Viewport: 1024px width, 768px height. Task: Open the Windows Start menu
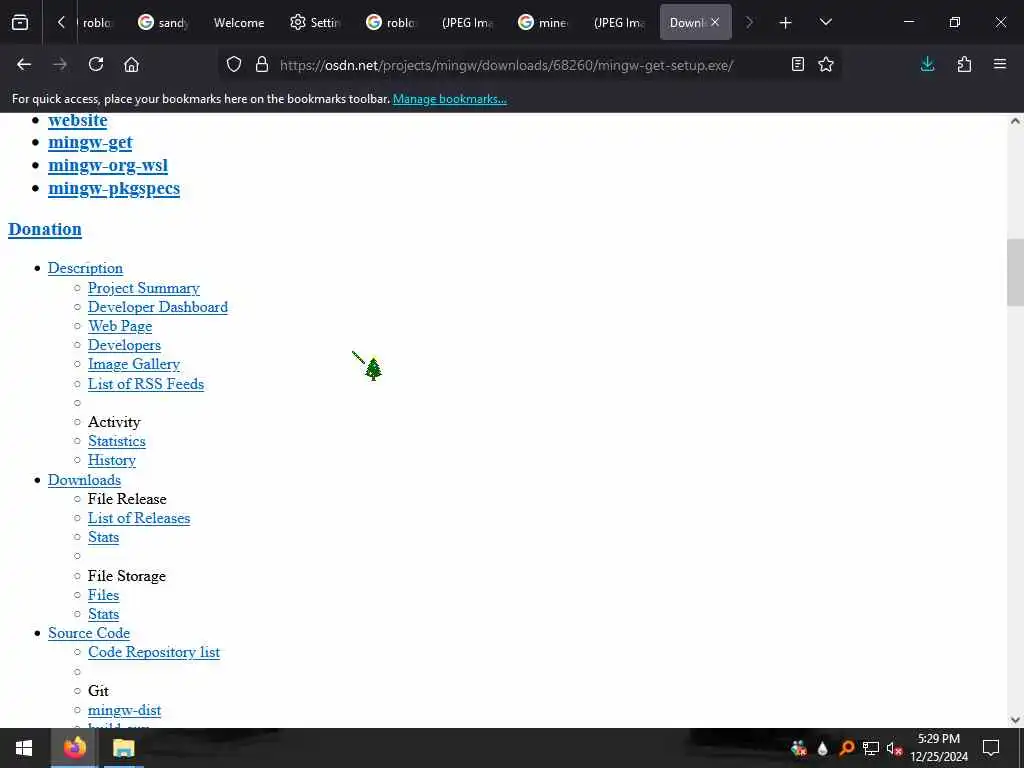(24, 748)
